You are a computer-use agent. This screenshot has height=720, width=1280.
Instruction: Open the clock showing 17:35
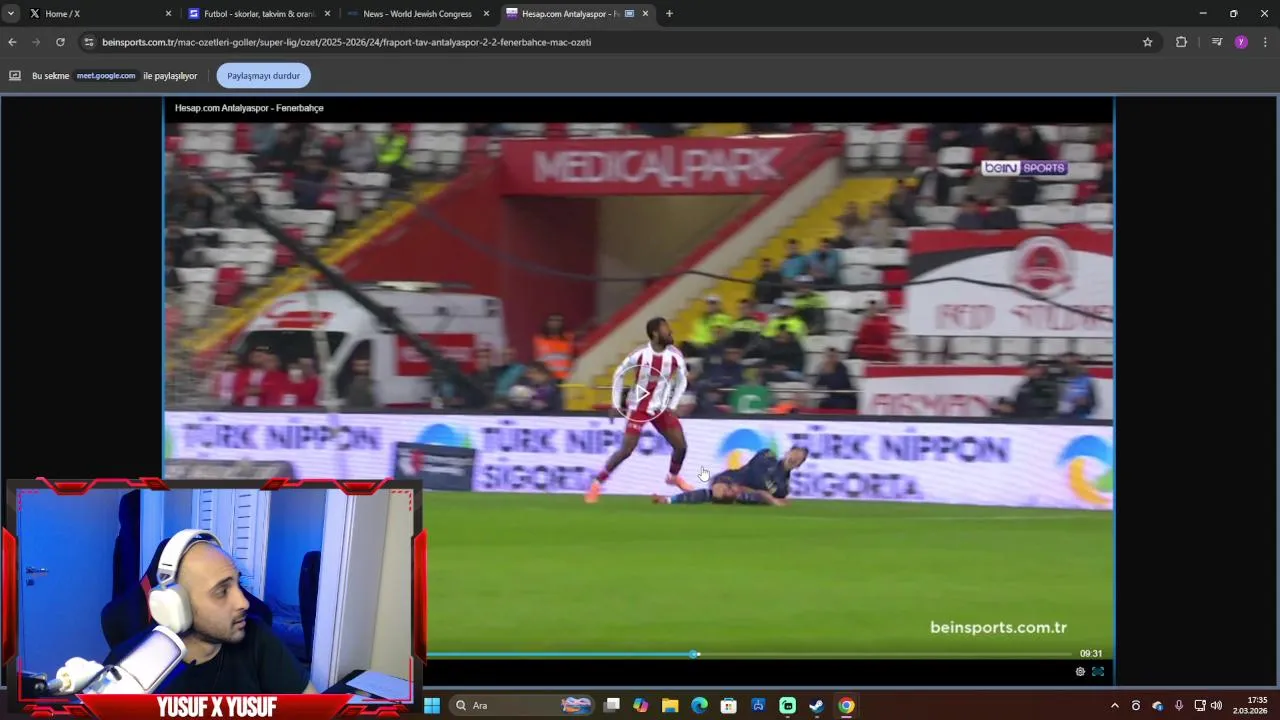(x=1251, y=706)
